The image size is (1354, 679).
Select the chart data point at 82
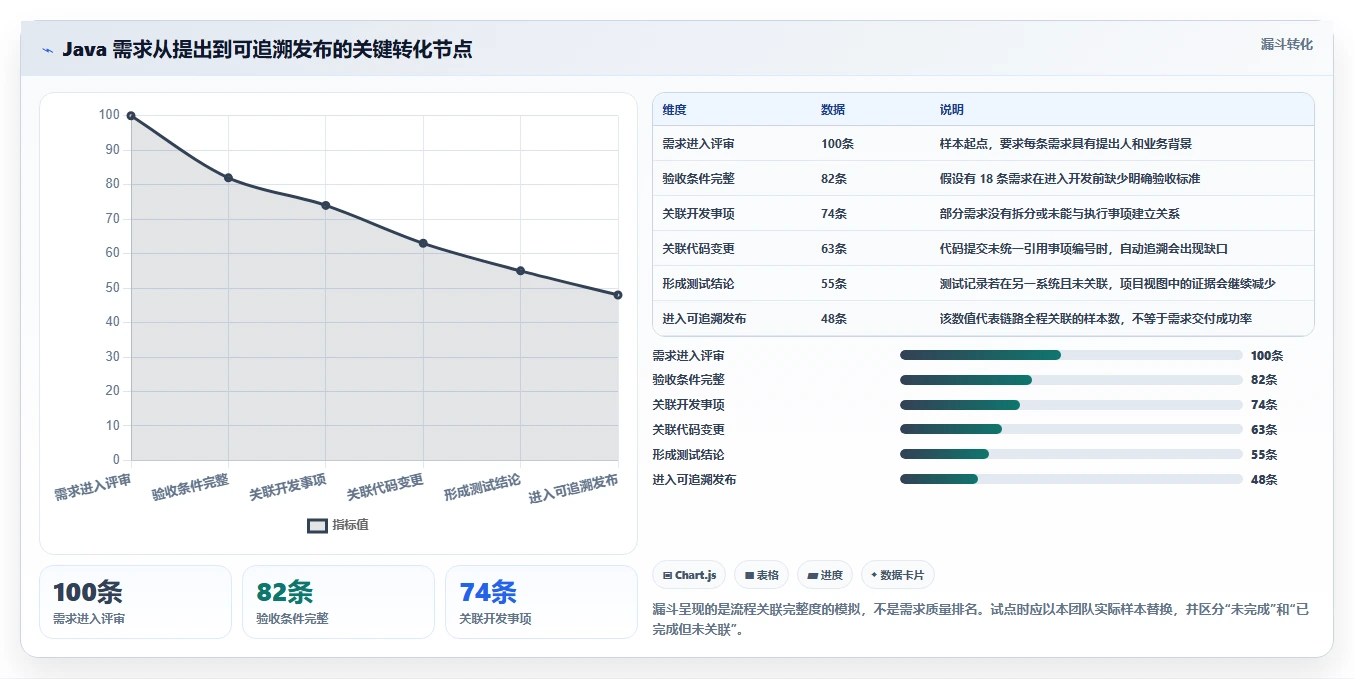point(228,178)
